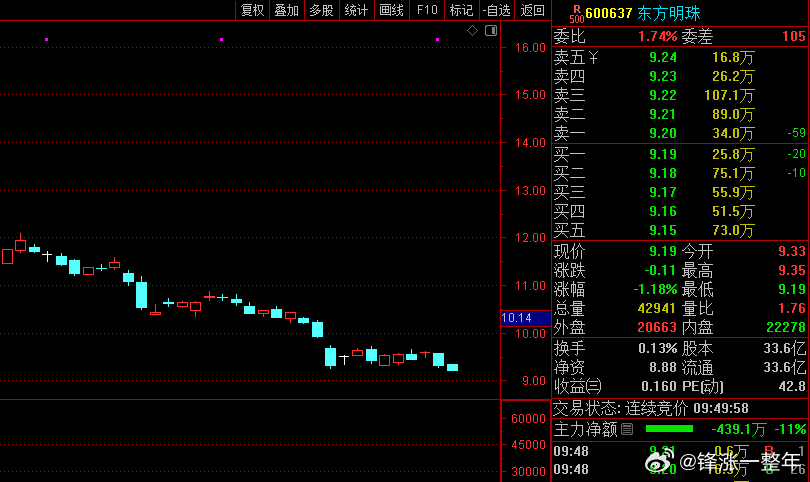The image size is (810, 482).
Task: Click the 净资 value 8.88
Action: [662, 368]
